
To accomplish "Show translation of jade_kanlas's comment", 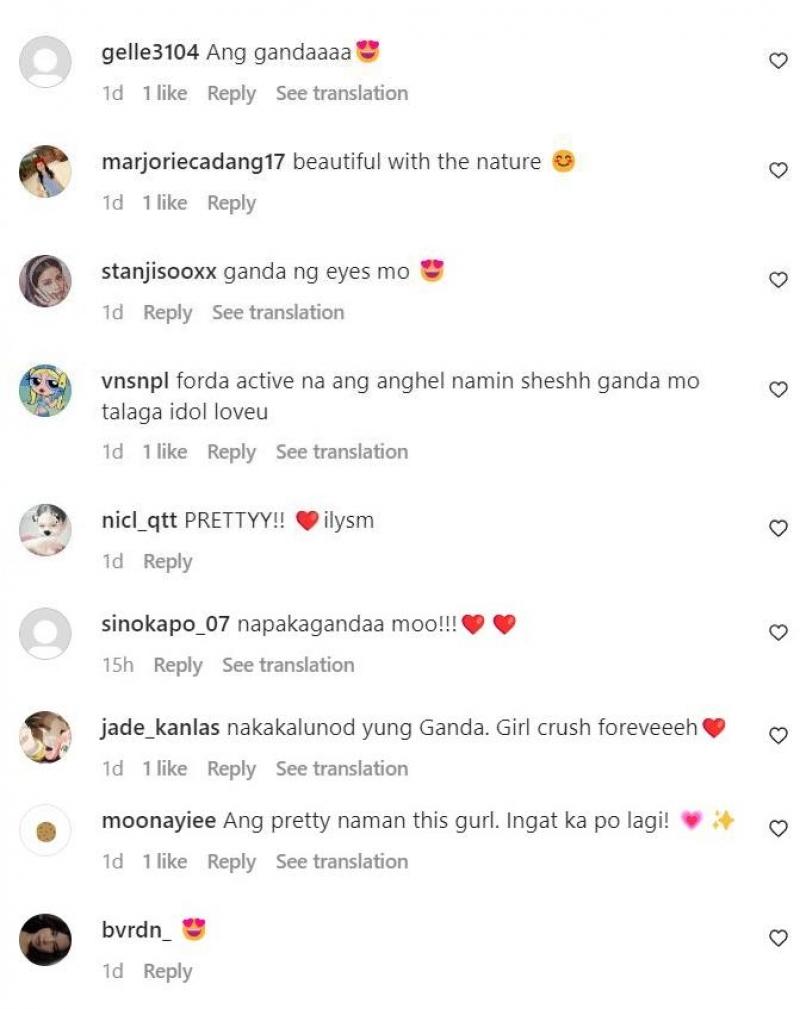I will pyautogui.click(x=342, y=768).
